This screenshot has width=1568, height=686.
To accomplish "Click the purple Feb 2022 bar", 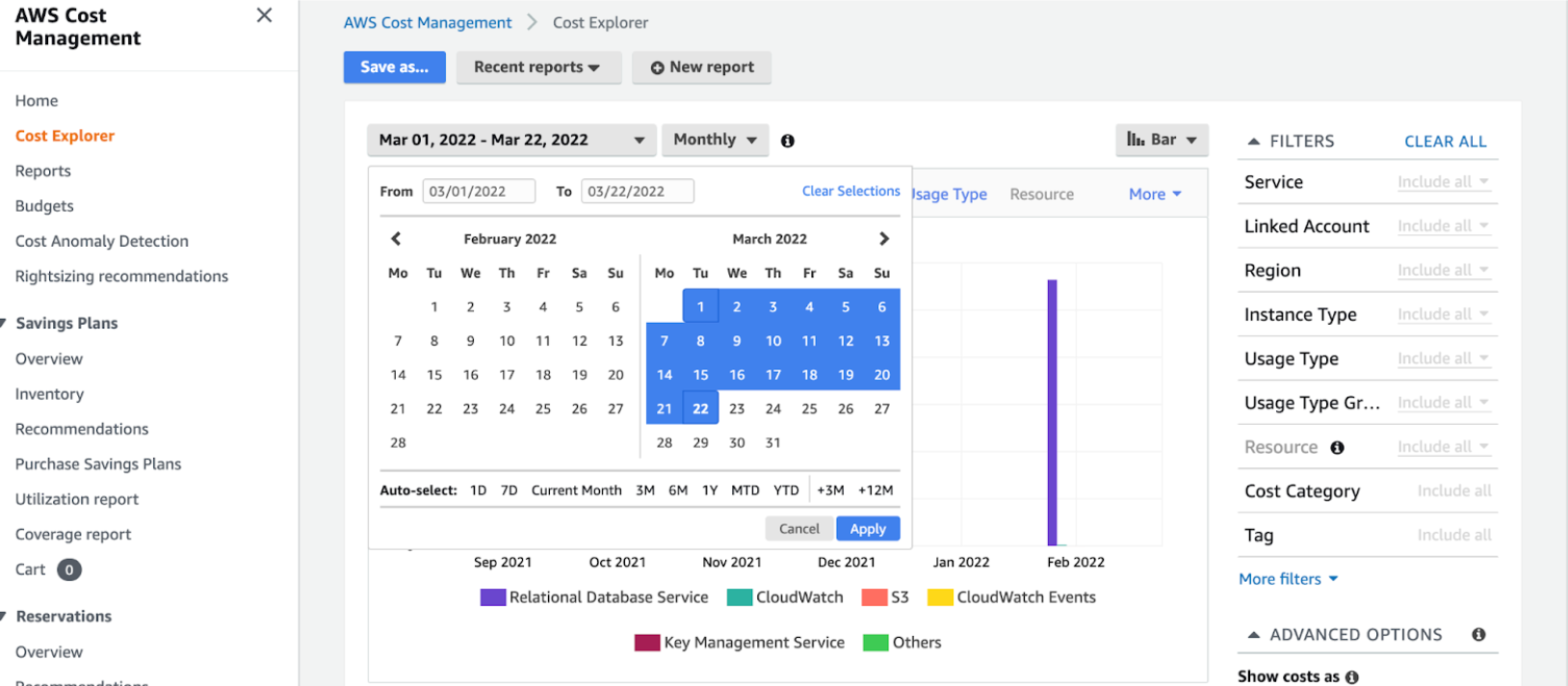I will [x=1053, y=412].
